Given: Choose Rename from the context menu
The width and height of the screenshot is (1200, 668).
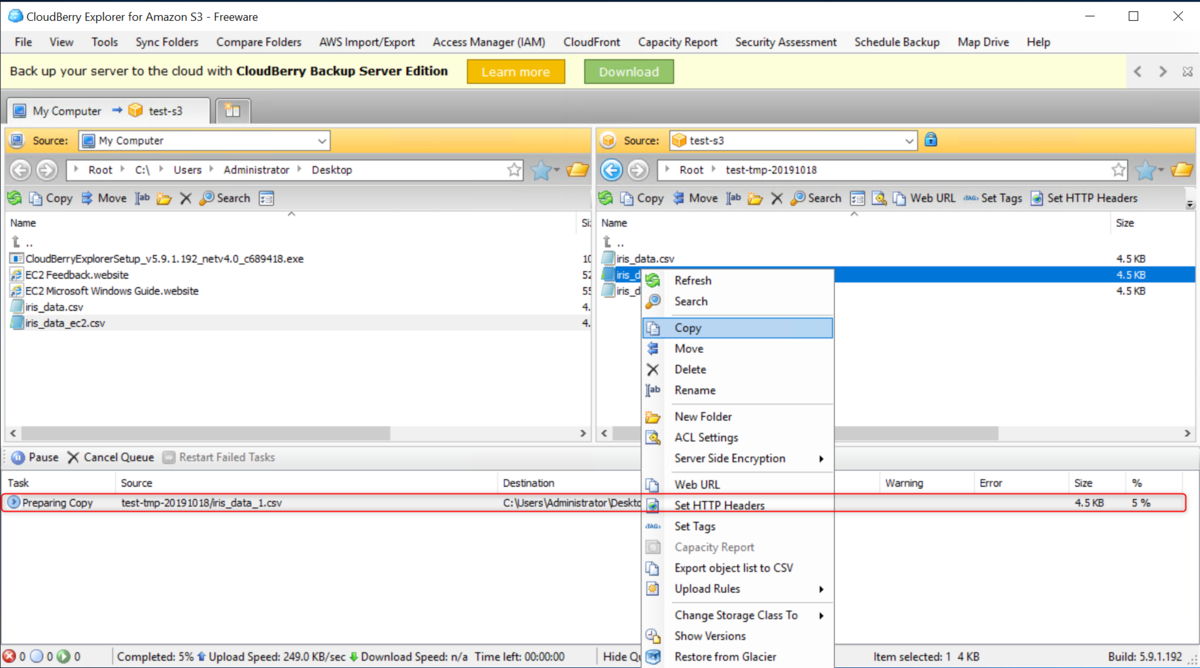Looking at the screenshot, I should point(737,390).
